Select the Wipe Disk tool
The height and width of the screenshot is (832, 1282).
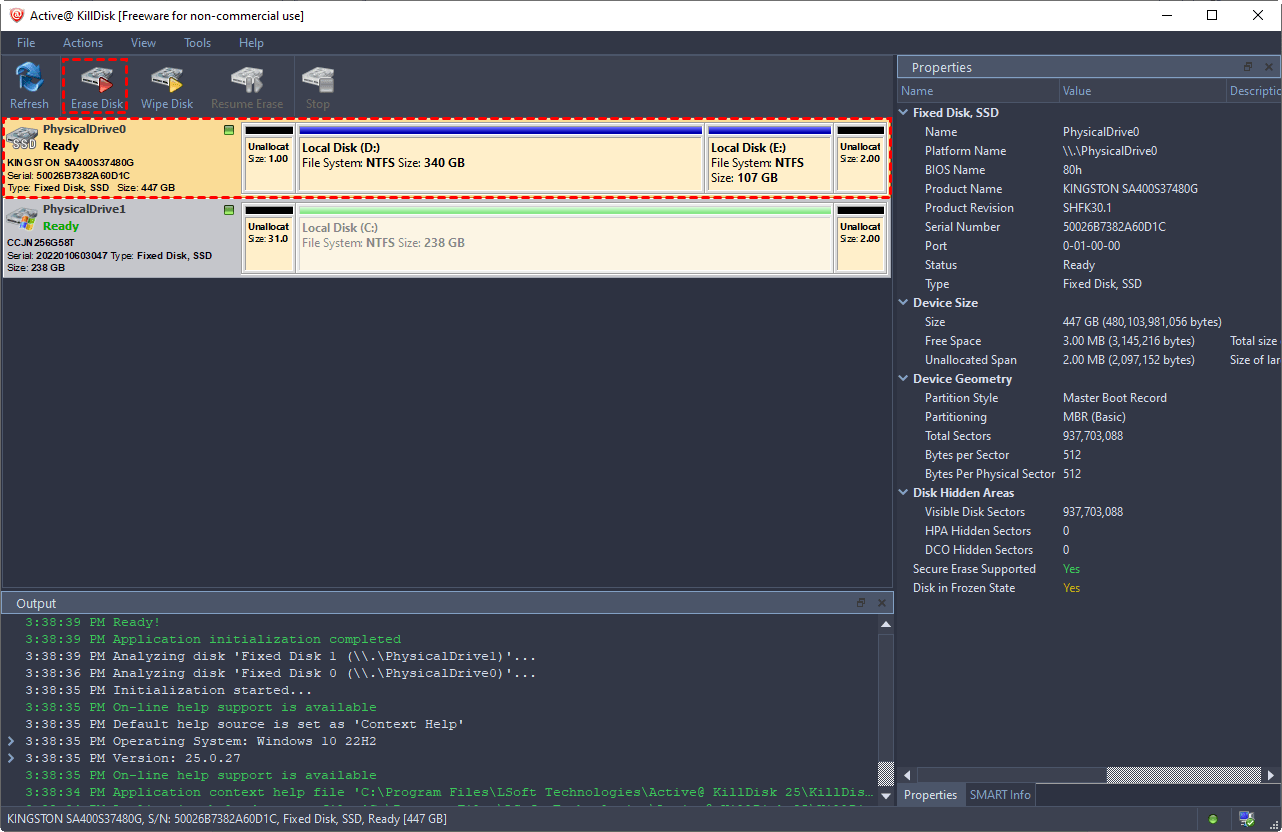167,80
